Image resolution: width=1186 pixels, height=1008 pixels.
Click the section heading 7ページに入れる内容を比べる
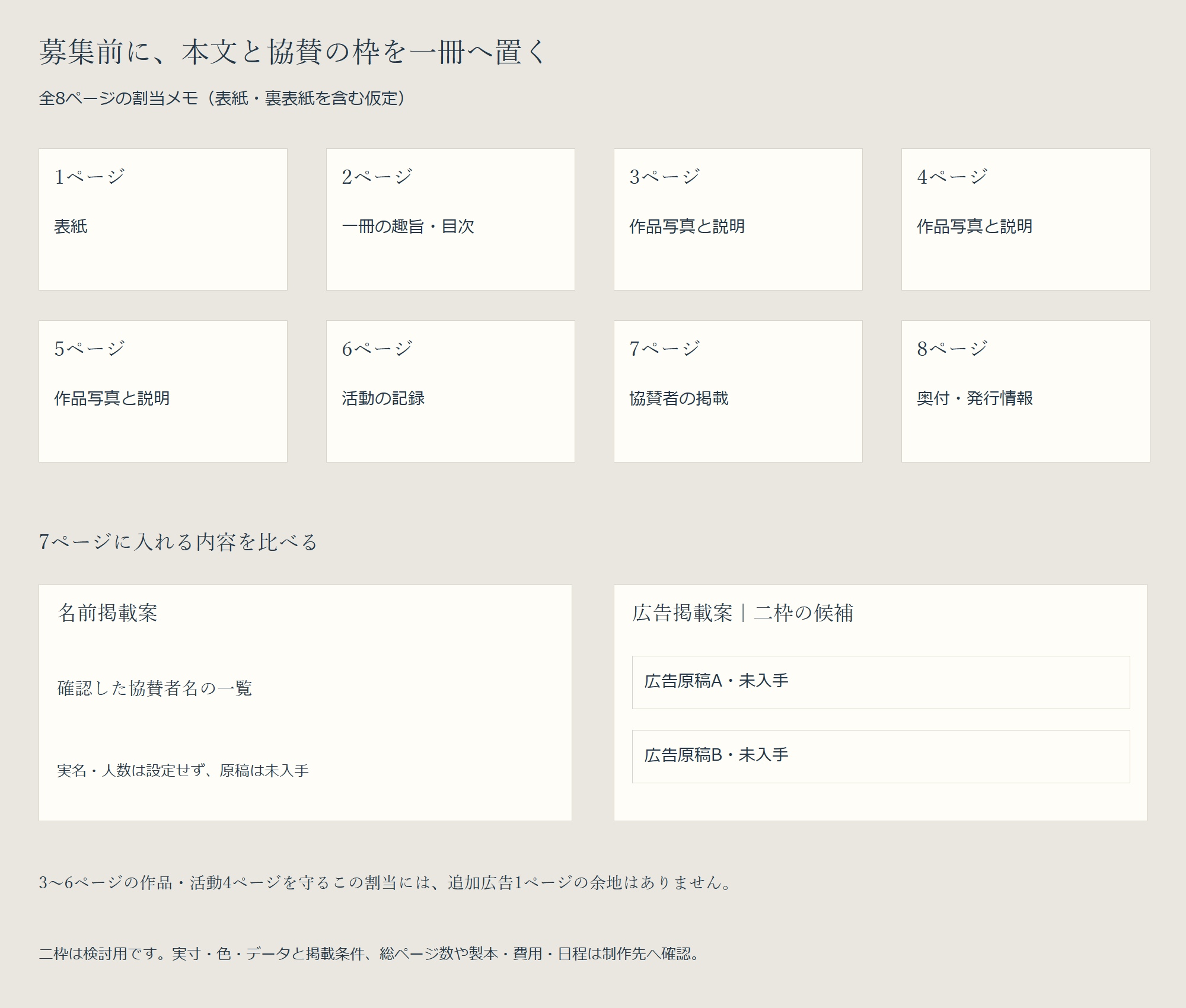point(178,542)
